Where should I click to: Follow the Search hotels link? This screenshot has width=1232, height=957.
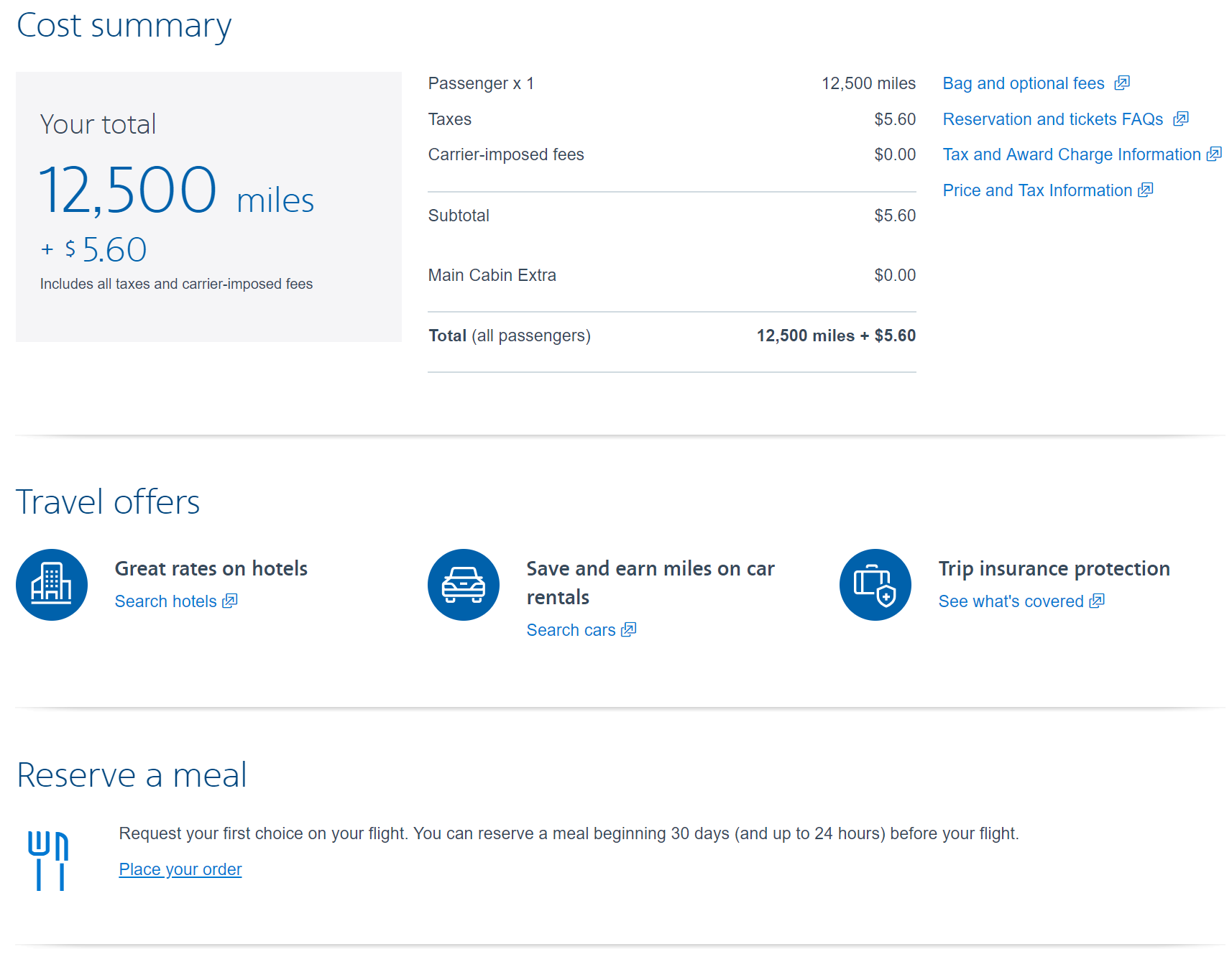pyautogui.click(x=165, y=601)
